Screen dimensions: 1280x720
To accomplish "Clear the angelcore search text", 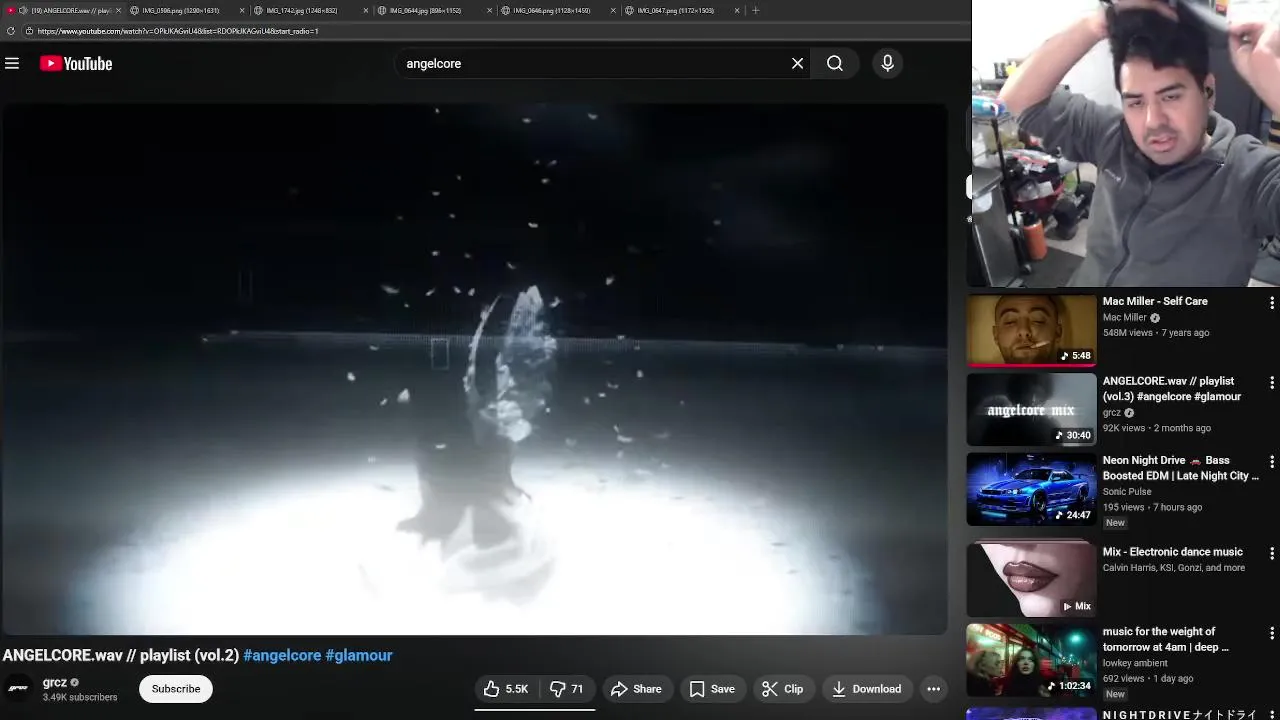I will click(x=797, y=63).
